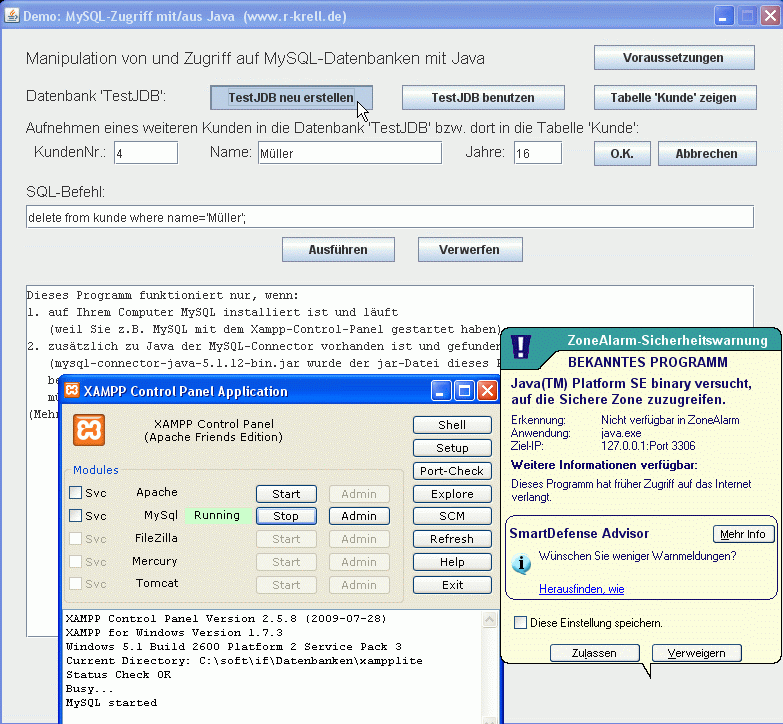Image resolution: width=783 pixels, height=724 pixels.
Task: Close the XAMPP Control Panel window
Action: click(x=488, y=390)
